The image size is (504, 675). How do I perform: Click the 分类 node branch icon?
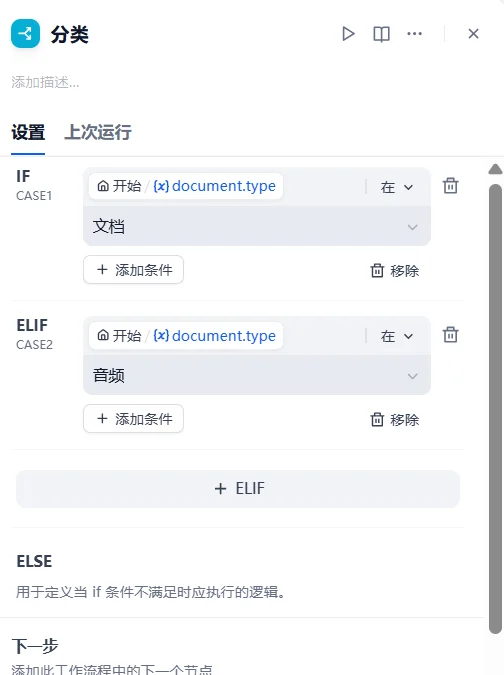tap(25, 33)
